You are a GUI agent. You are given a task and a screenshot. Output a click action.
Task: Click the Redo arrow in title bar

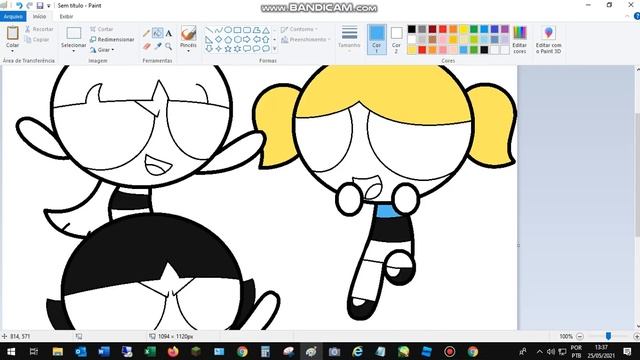point(29,6)
